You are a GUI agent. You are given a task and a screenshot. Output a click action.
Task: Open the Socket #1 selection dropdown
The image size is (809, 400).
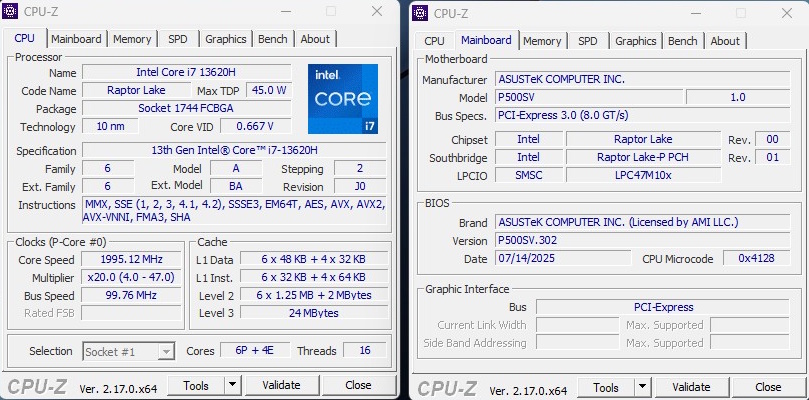128,352
